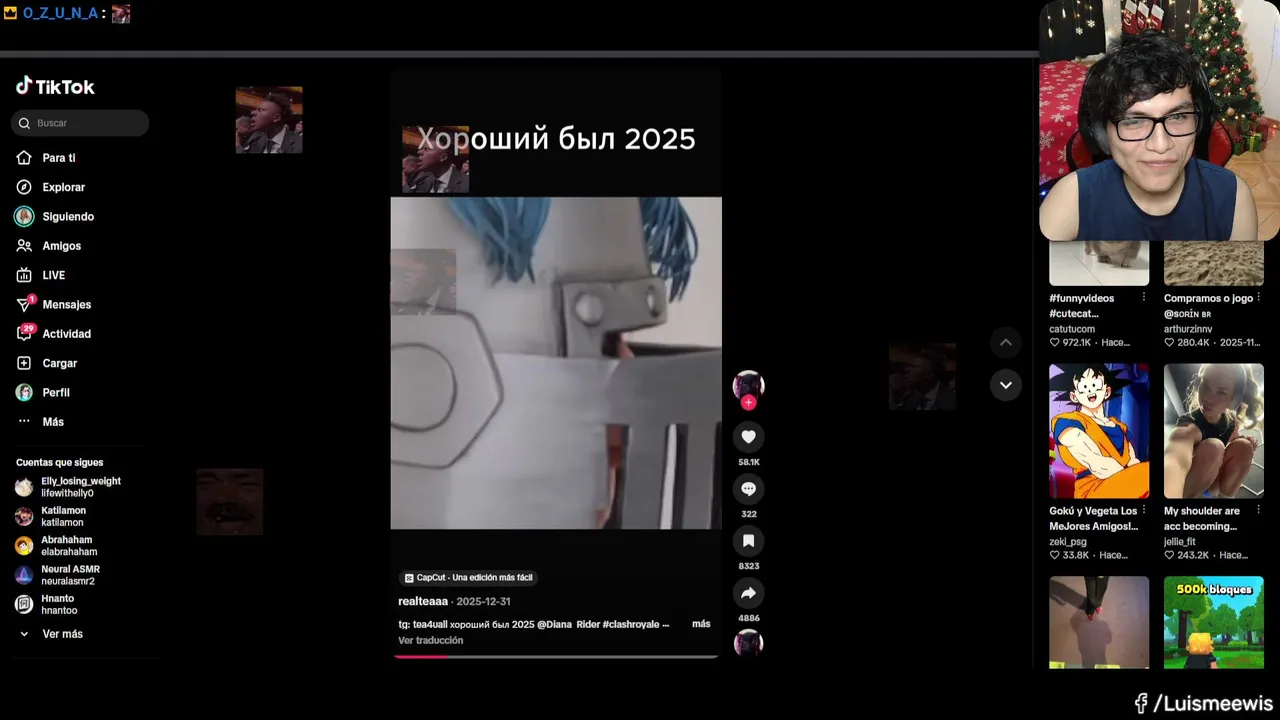Open the Hnanto account
Image resolution: width=1280 pixels, height=720 pixels.
[x=46, y=604]
